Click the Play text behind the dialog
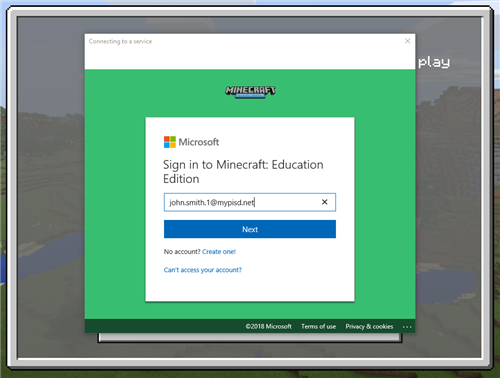This screenshot has height=378, width=500. tap(434, 62)
